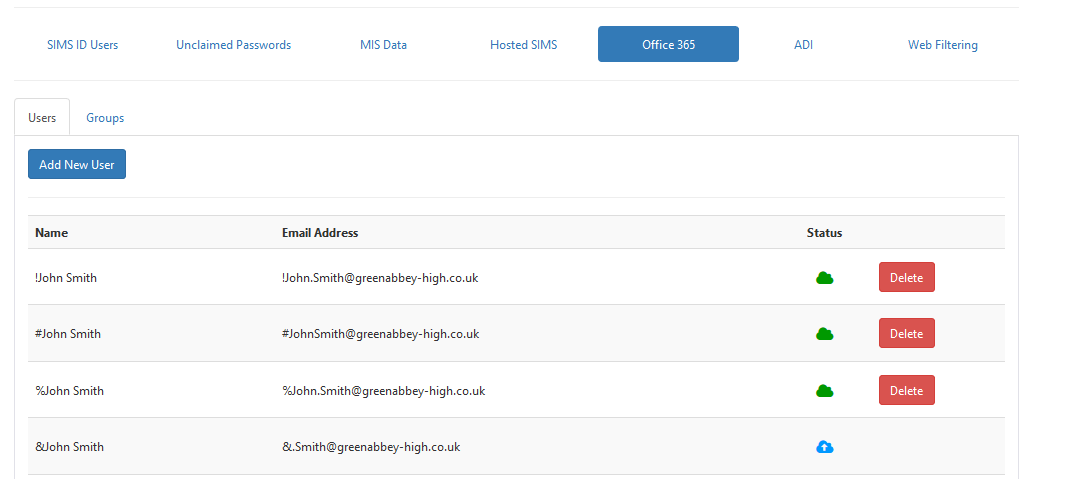Open the MIS Data tab
Image resolution: width=1079 pixels, height=479 pixels.
383,45
